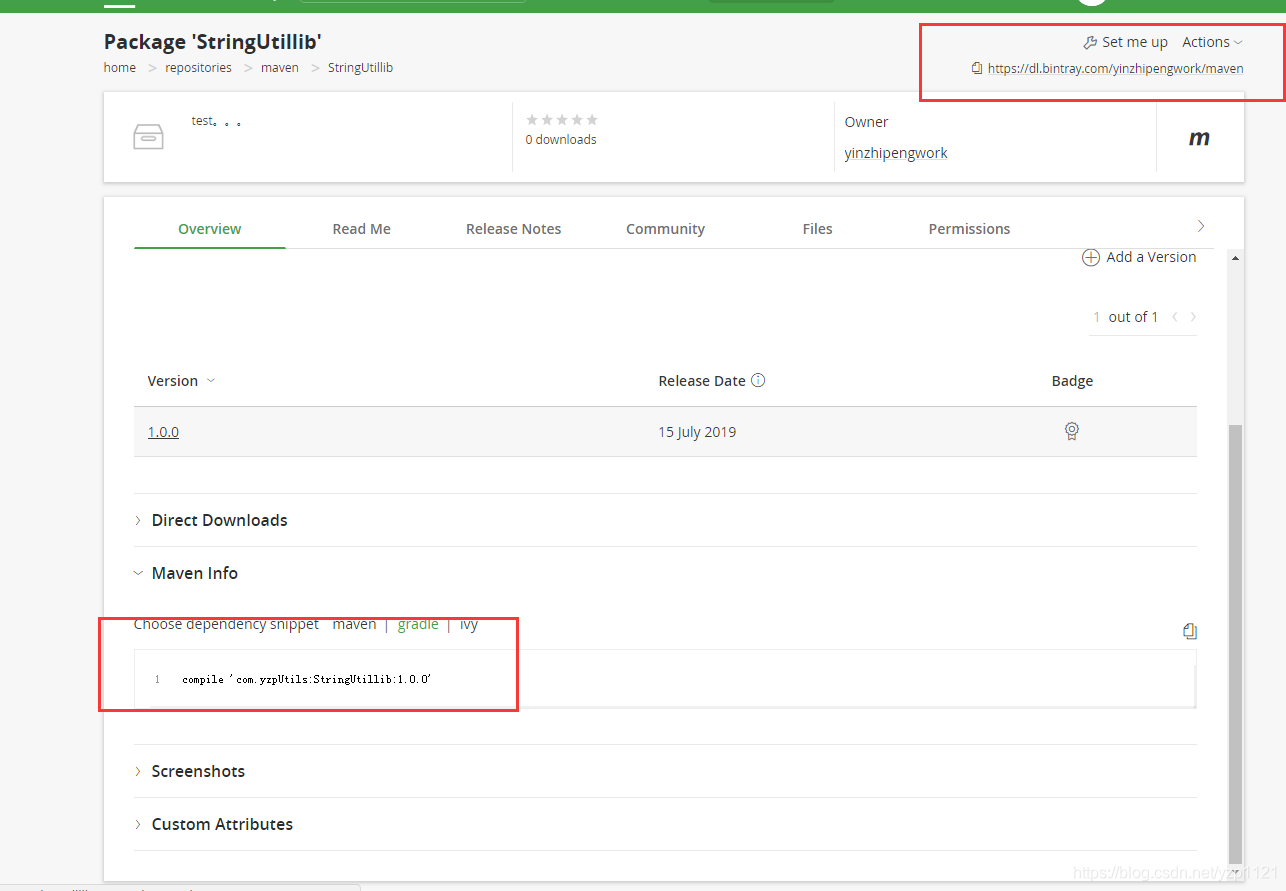
Task: Click the scrollbar up arrow
Action: (x=1235, y=258)
